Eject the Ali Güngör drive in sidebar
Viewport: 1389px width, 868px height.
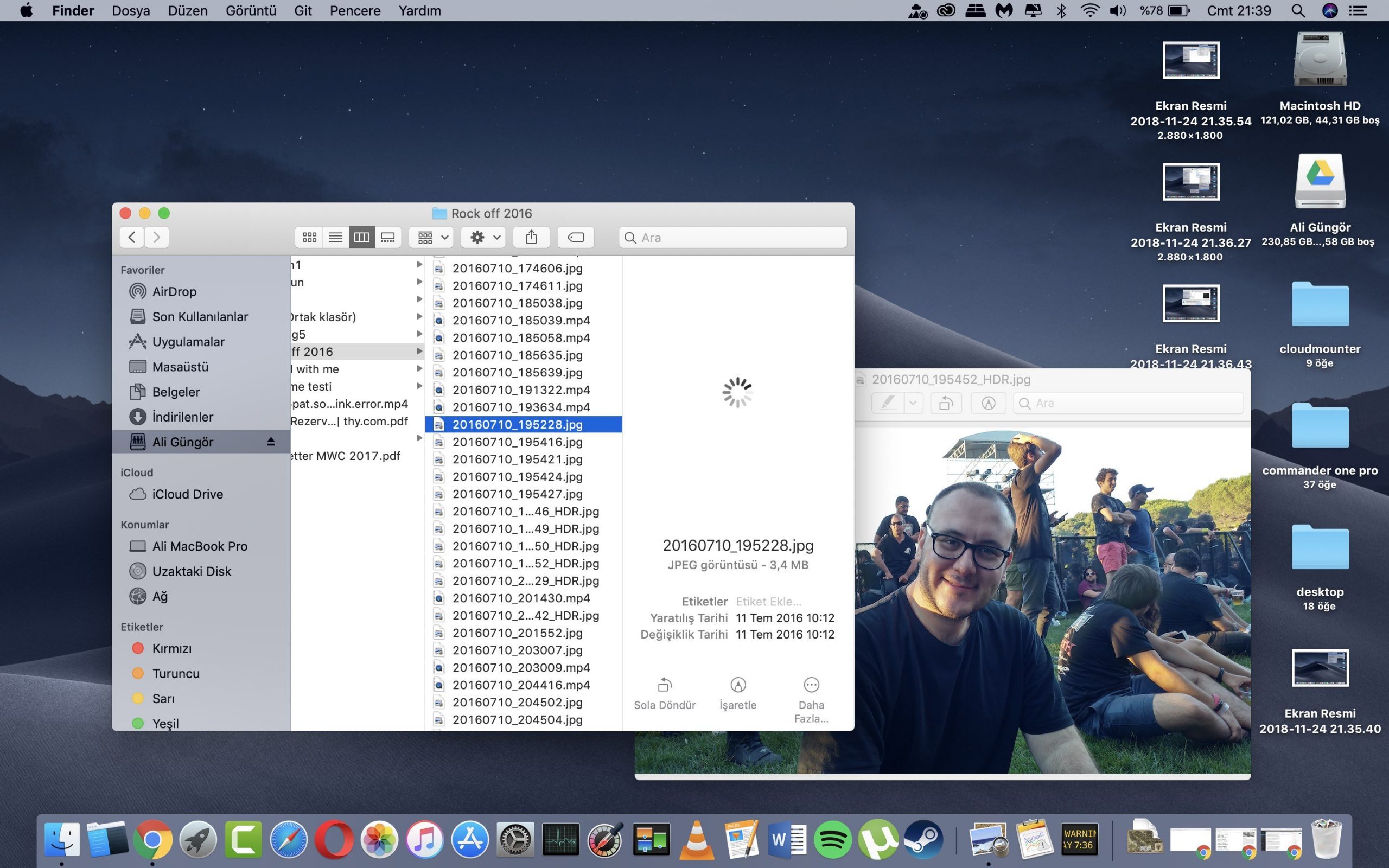271,442
